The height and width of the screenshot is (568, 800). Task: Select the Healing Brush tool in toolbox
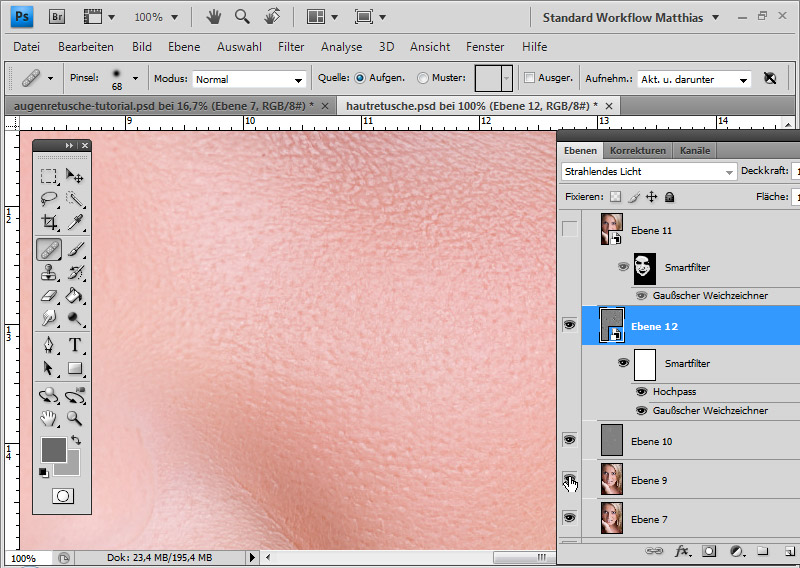pyautogui.click(x=49, y=250)
